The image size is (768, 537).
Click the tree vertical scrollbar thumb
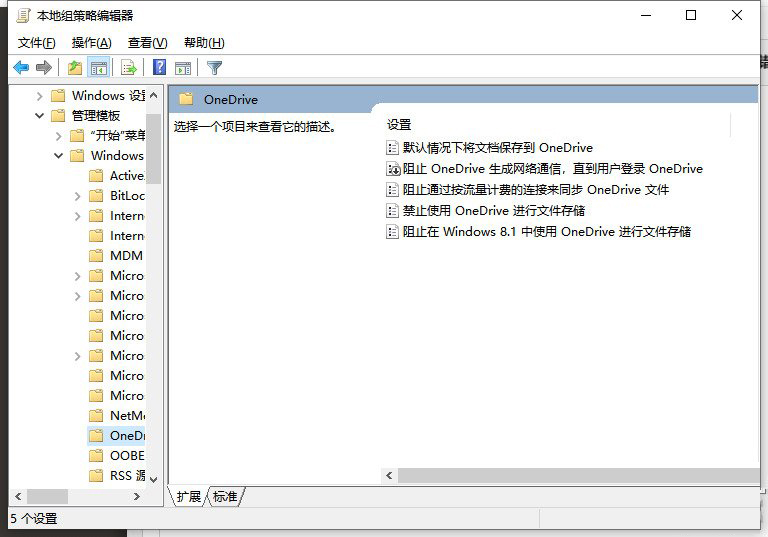(x=154, y=149)
